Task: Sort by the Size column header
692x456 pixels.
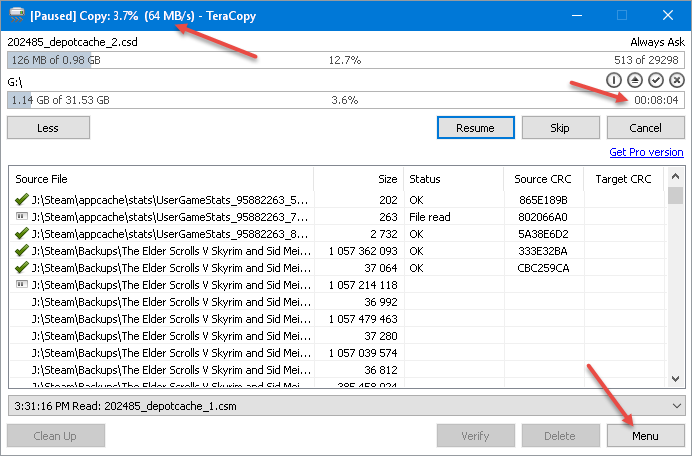Action: coord(359,179)
